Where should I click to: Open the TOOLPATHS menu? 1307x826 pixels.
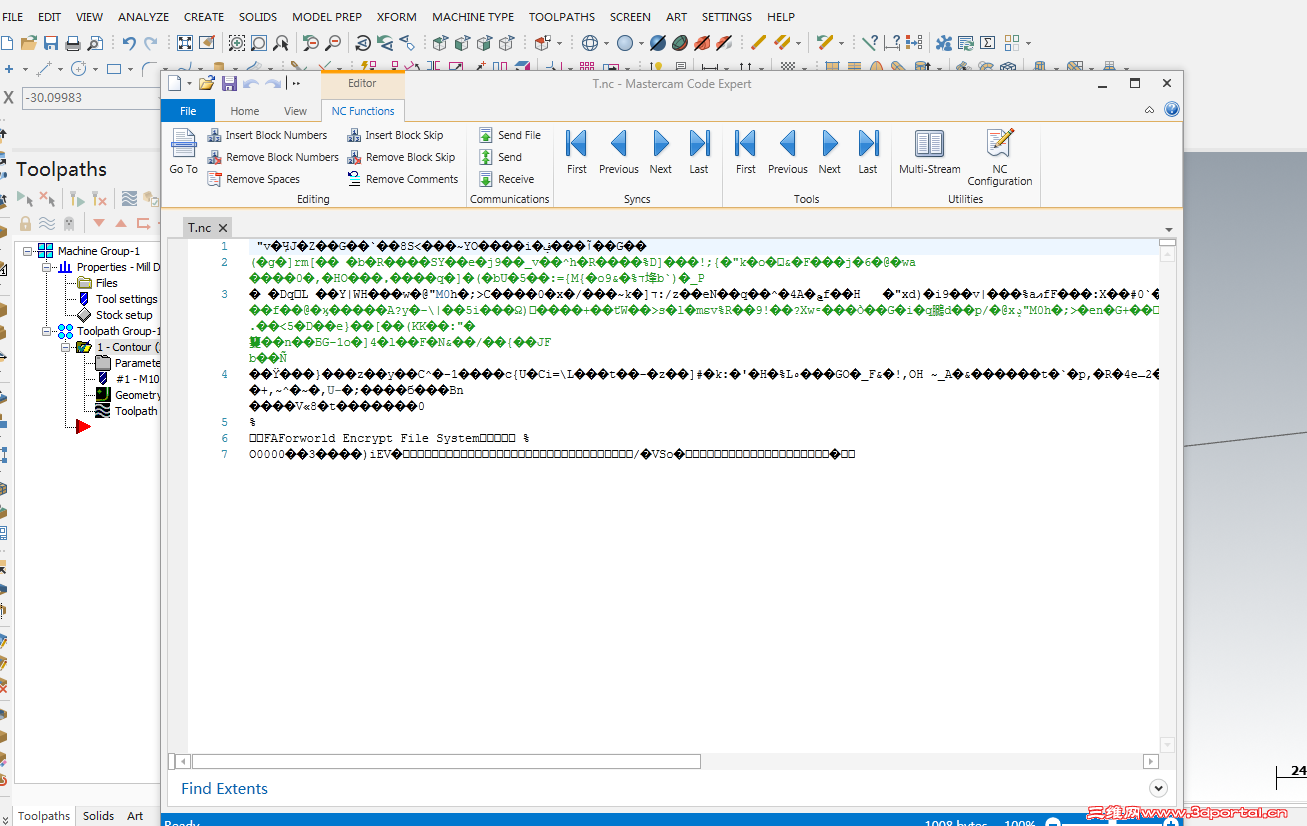coord(562,17)
